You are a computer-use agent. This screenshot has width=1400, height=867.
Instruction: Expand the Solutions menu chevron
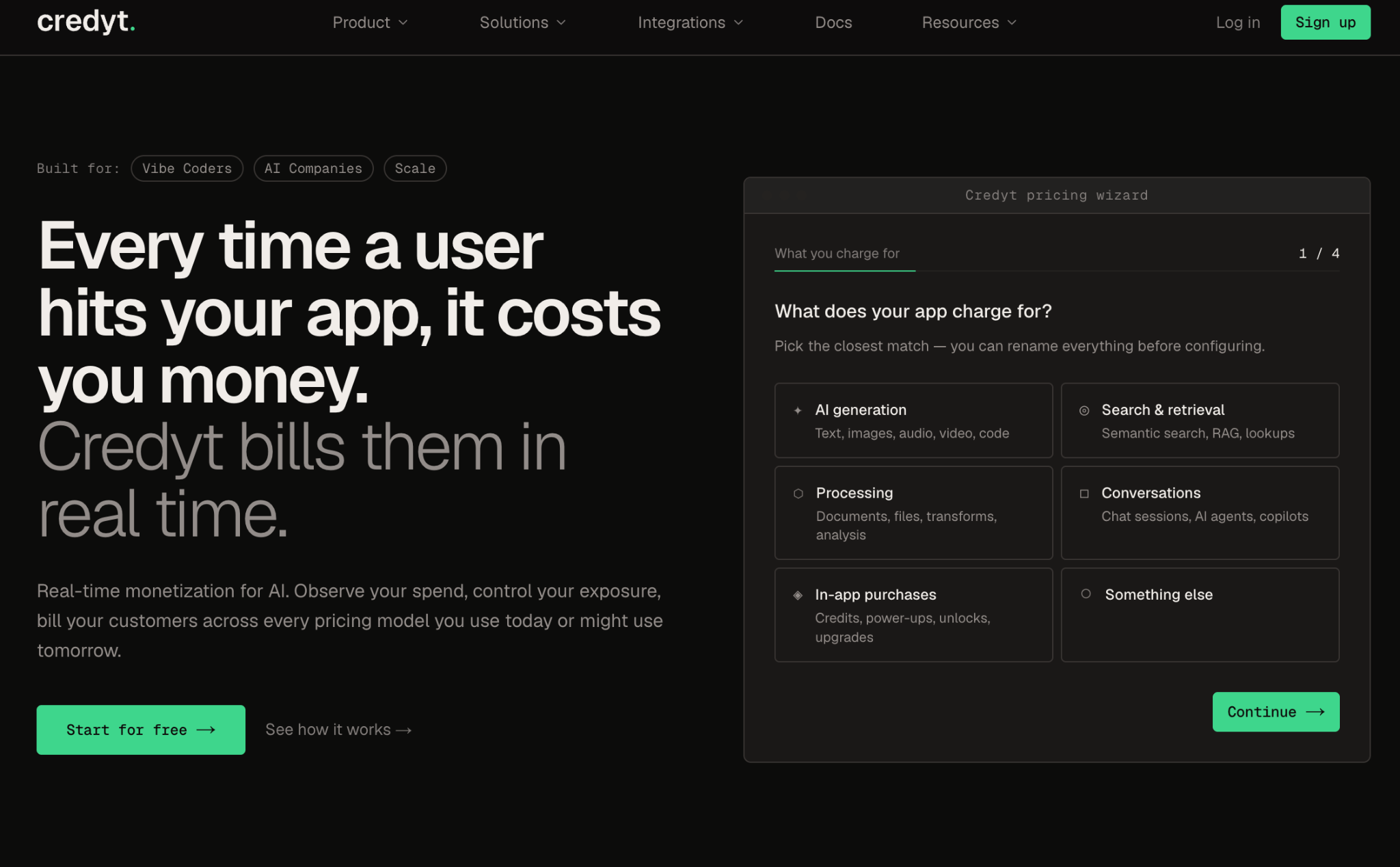pos(561,23)
